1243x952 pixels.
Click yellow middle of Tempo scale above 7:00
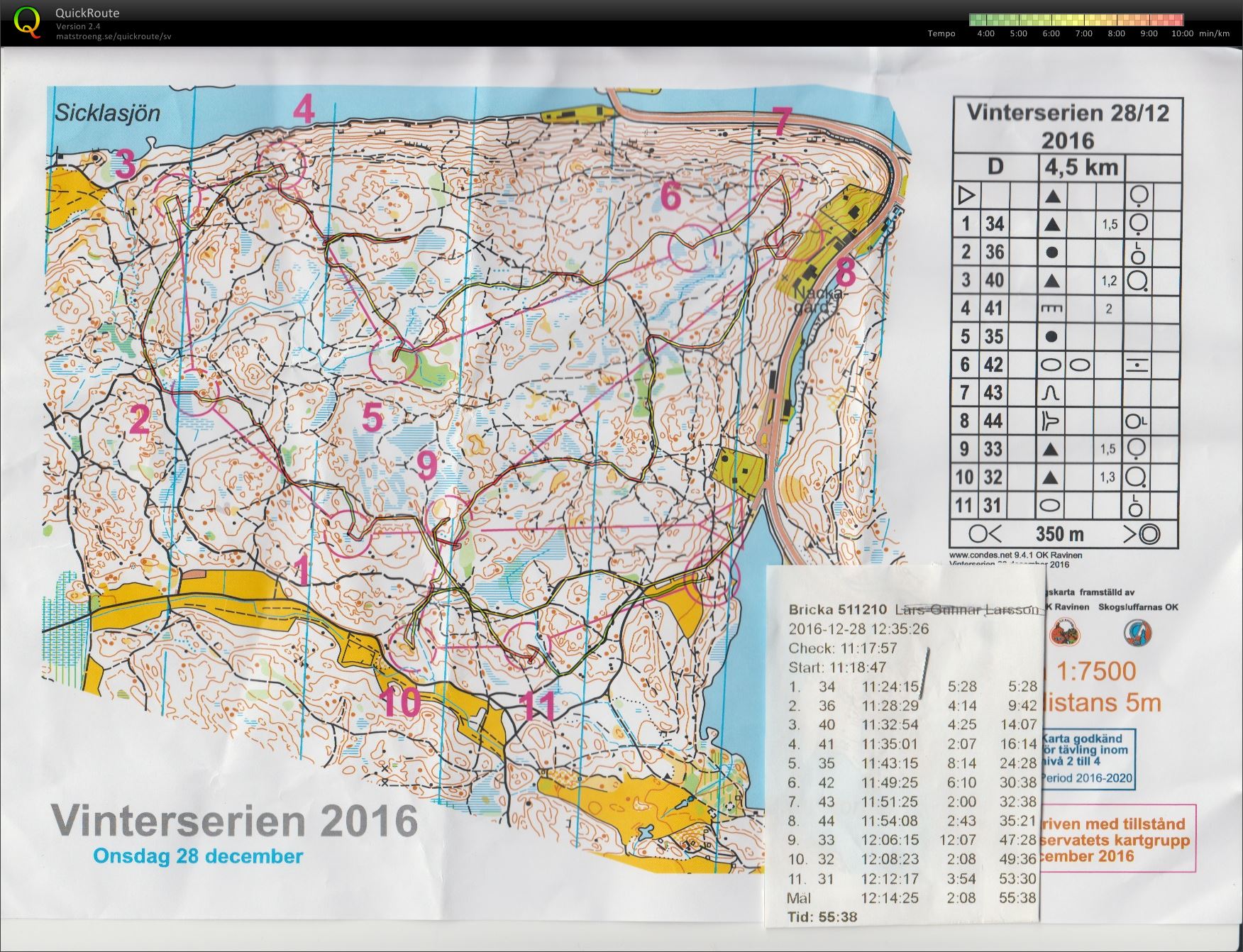(x=1083, y=20)
